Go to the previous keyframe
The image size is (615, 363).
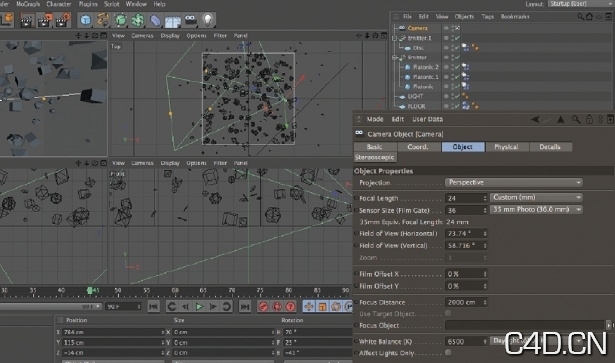click(x=171, y=307)
